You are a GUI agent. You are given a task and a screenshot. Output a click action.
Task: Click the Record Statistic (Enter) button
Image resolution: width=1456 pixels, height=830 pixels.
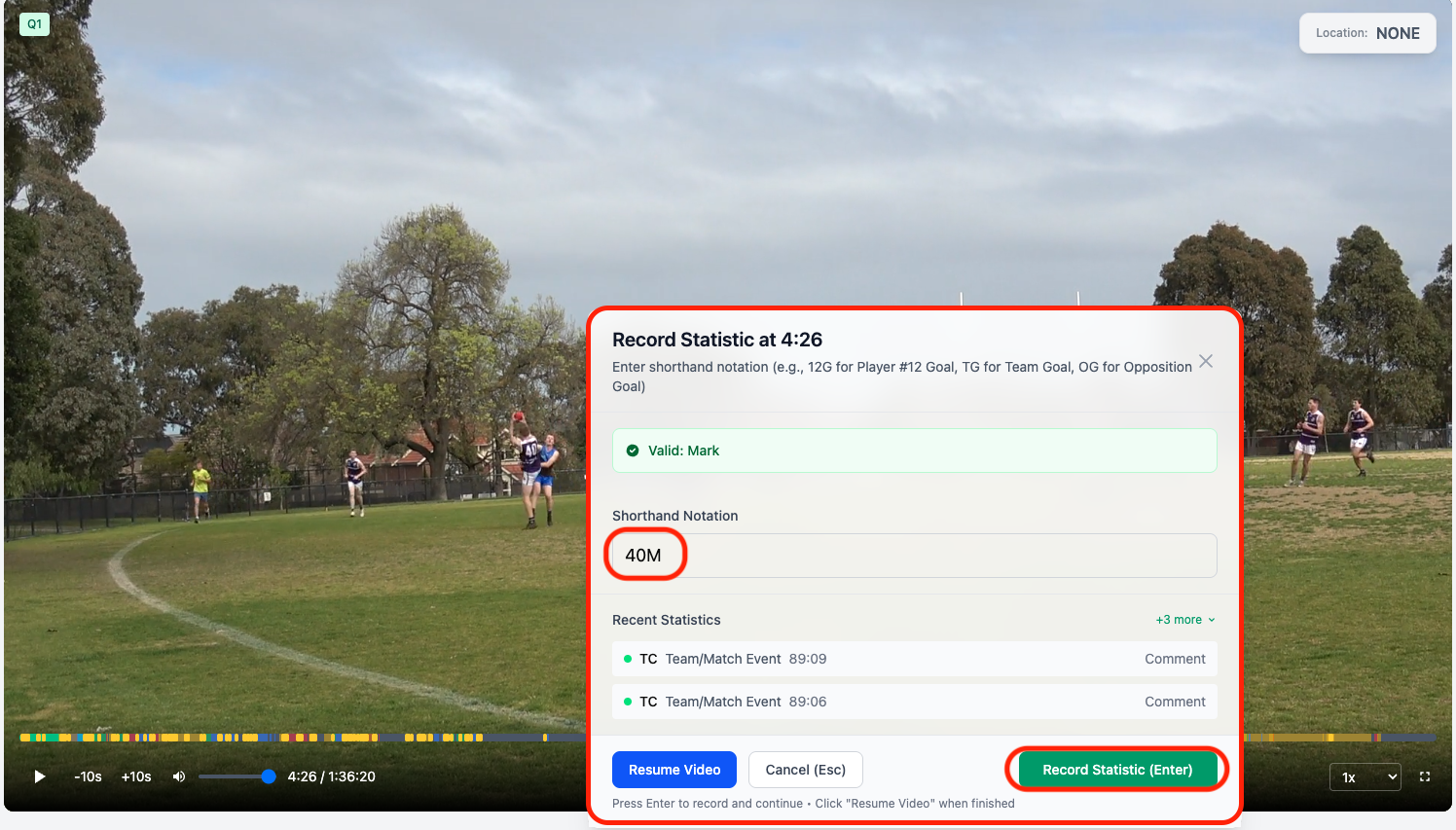[1117, 770]
